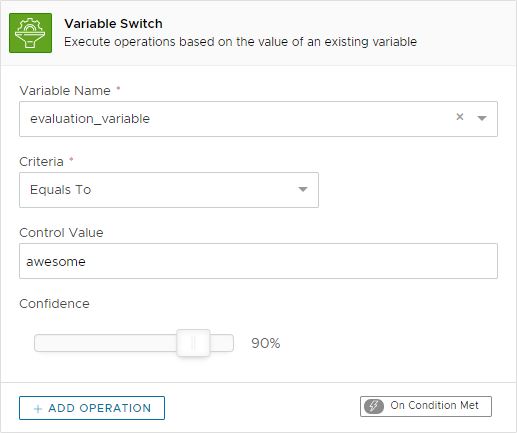
Task: Toggle the On Condition Met switch
Action: (426, 406)
